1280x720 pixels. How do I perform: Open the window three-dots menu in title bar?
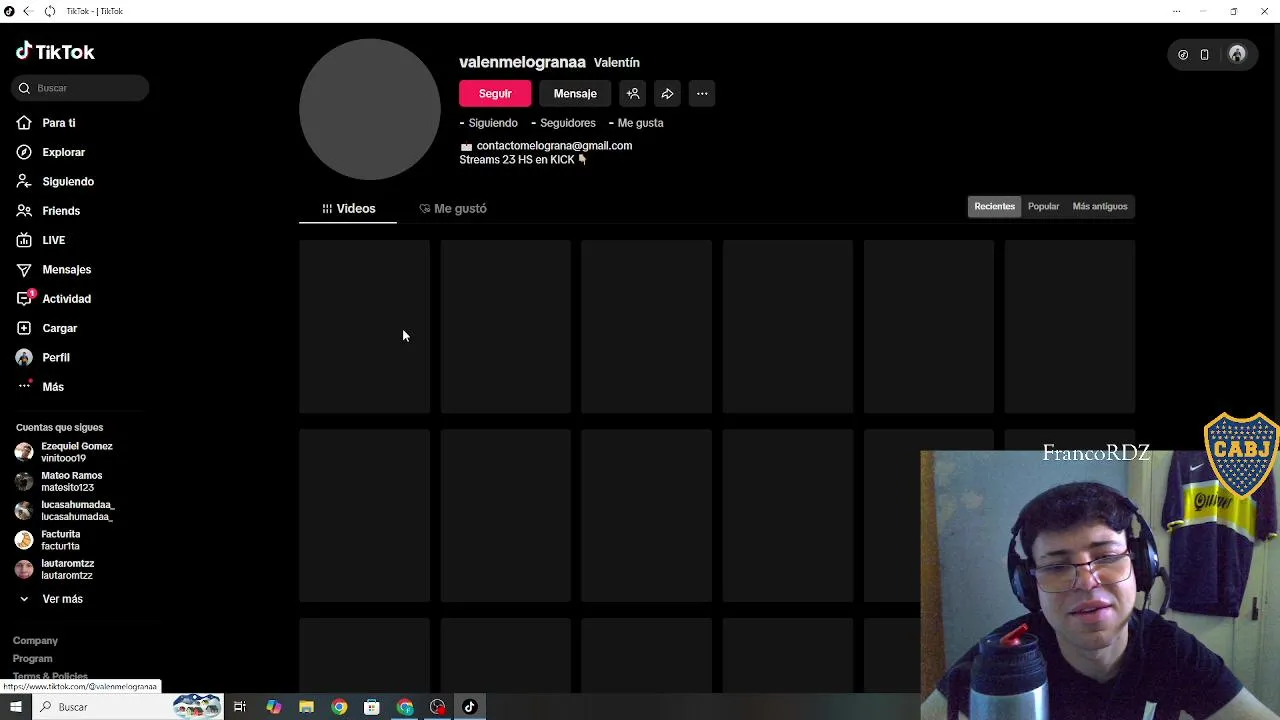click(x=1176, y=11)
